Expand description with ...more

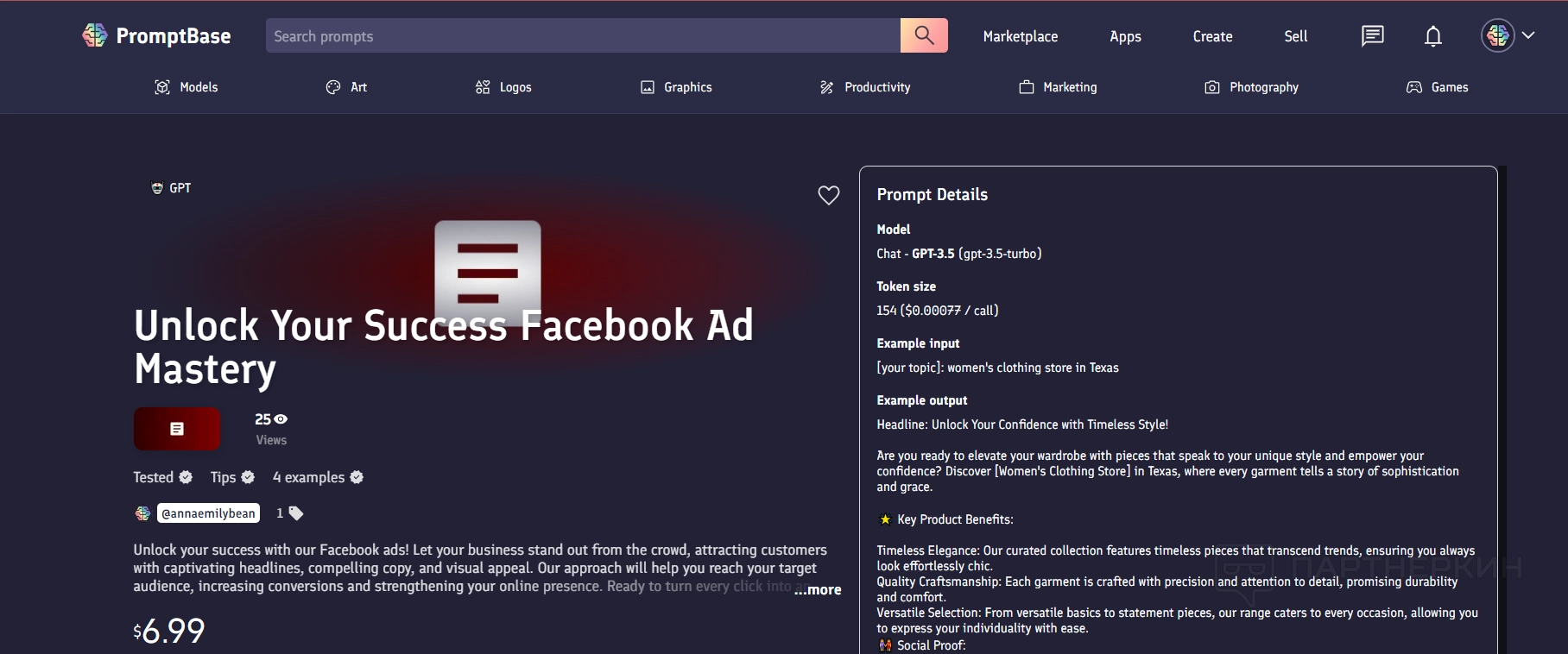[818, 590]
